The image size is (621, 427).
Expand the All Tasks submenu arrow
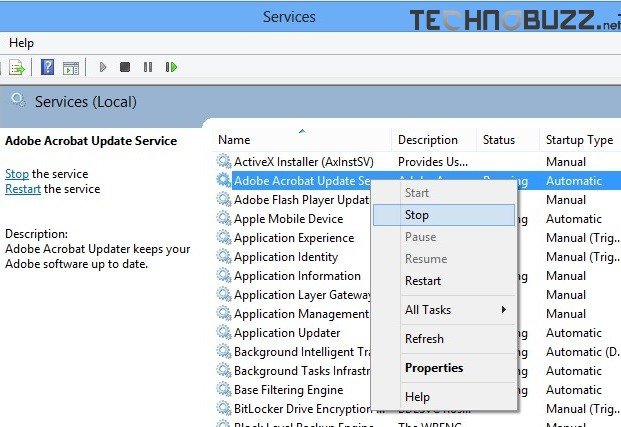pos(503,309)
